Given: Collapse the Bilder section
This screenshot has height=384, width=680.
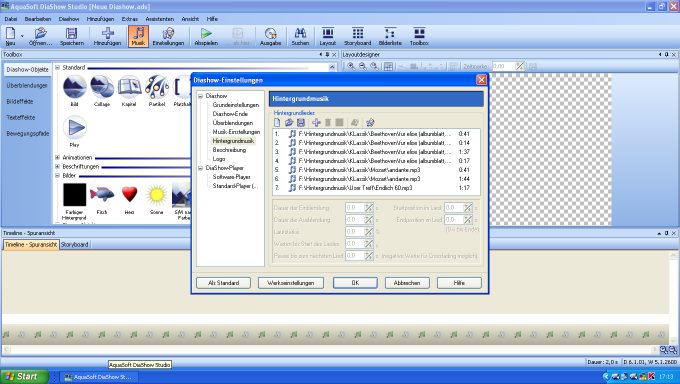Looking at the screenshot, I should tap(57, 176).
